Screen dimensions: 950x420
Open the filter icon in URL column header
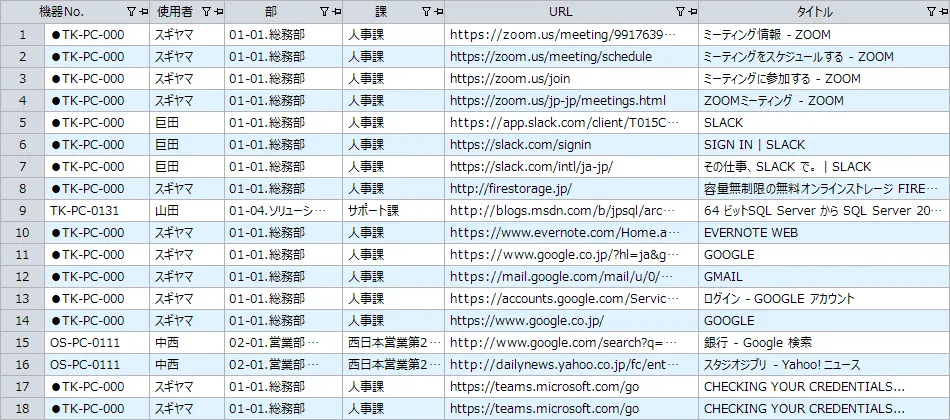pos(680,12)
